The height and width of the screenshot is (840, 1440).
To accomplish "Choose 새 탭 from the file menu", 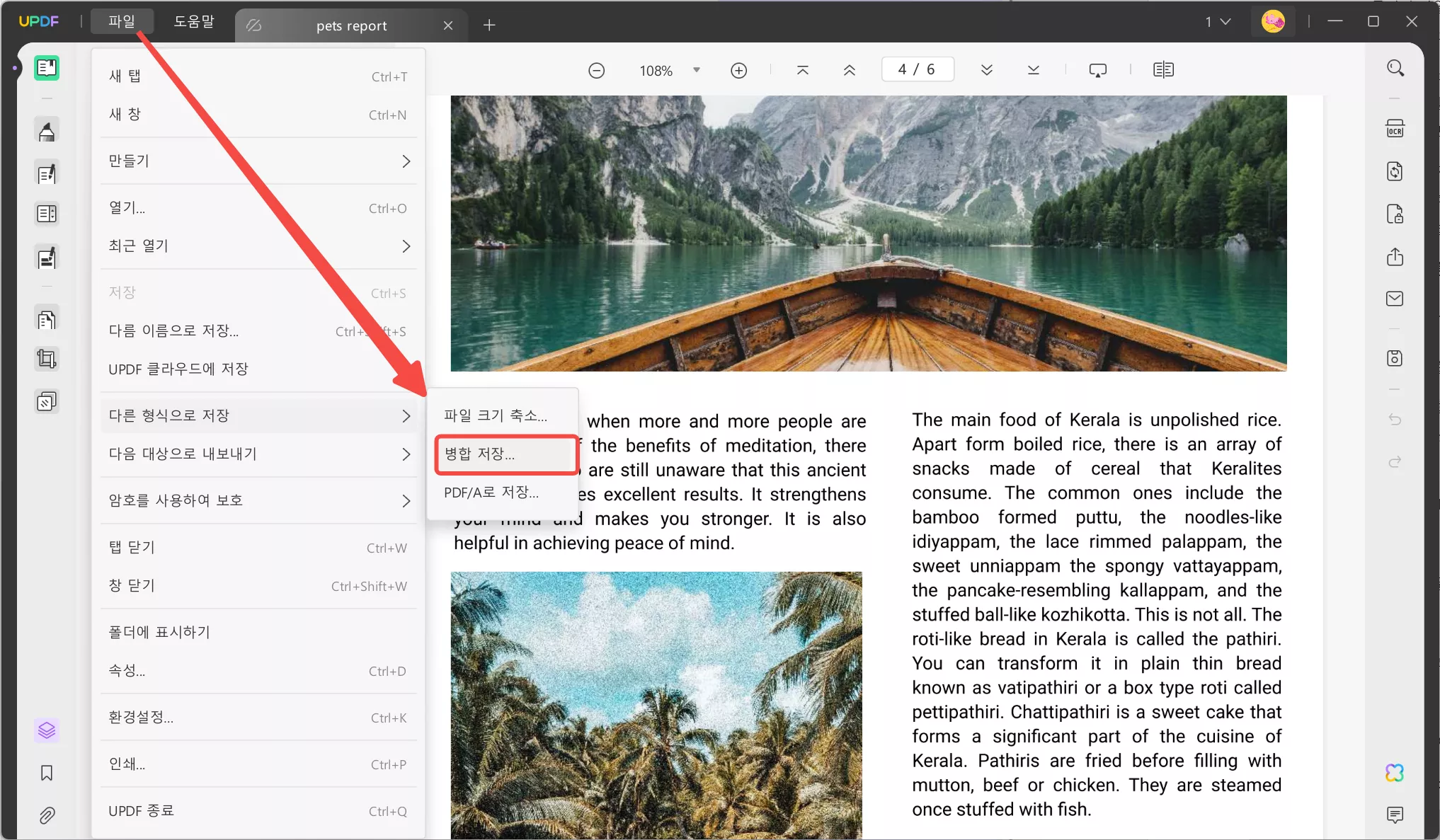I will click(x=258, y=76).
